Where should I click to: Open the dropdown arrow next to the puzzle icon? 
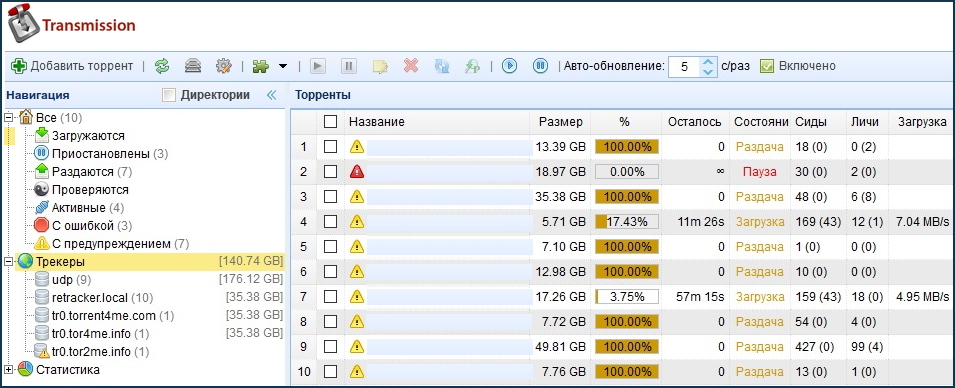click(283, 66)
